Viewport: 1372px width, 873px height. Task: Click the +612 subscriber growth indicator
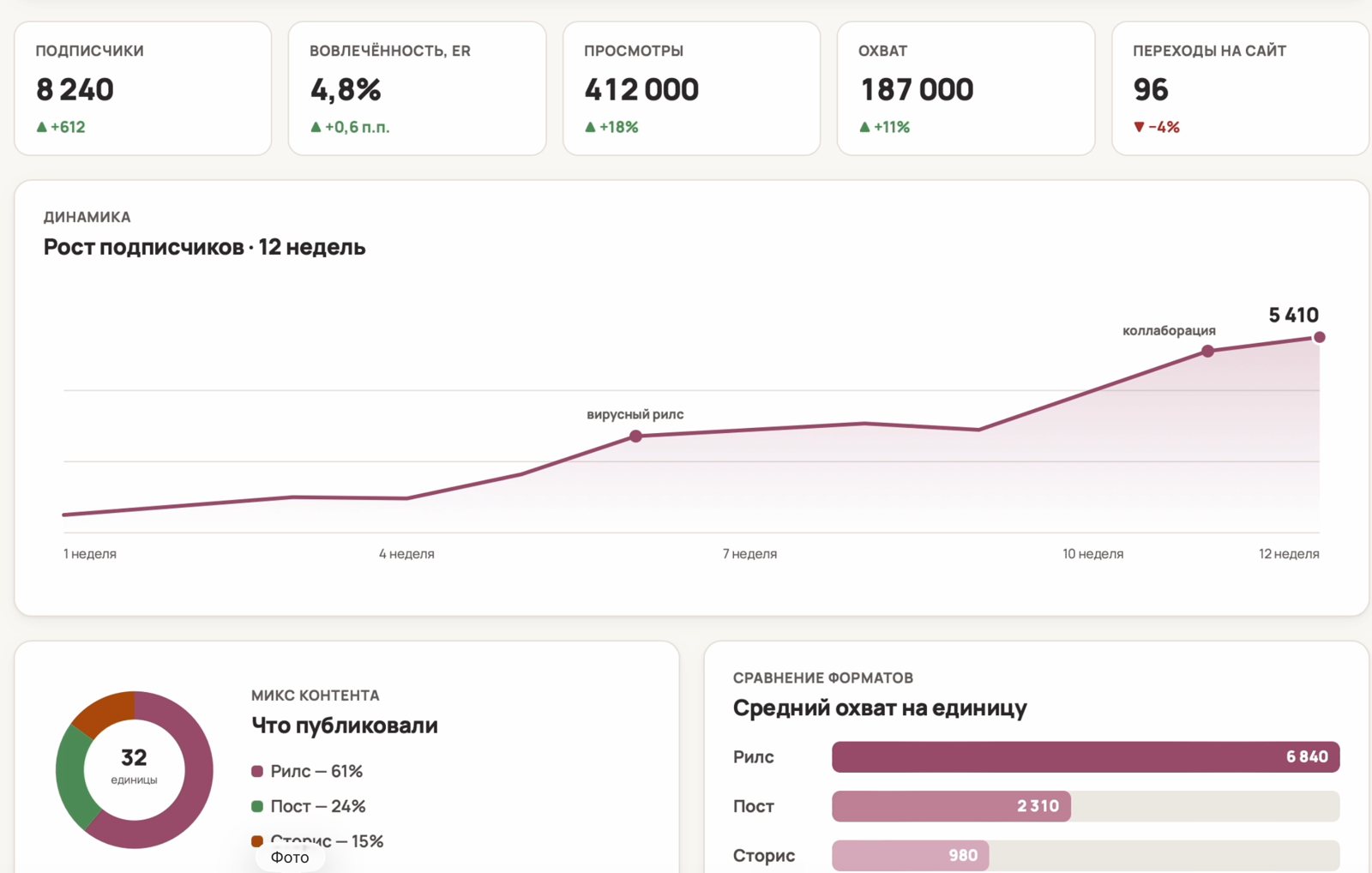click(x=61, y=127)
